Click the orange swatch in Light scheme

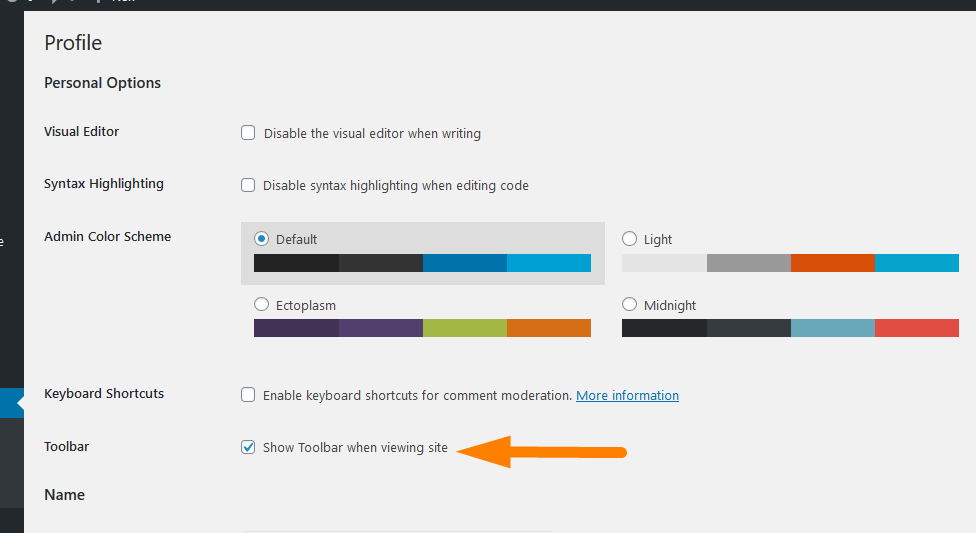(x=833, y=263)
